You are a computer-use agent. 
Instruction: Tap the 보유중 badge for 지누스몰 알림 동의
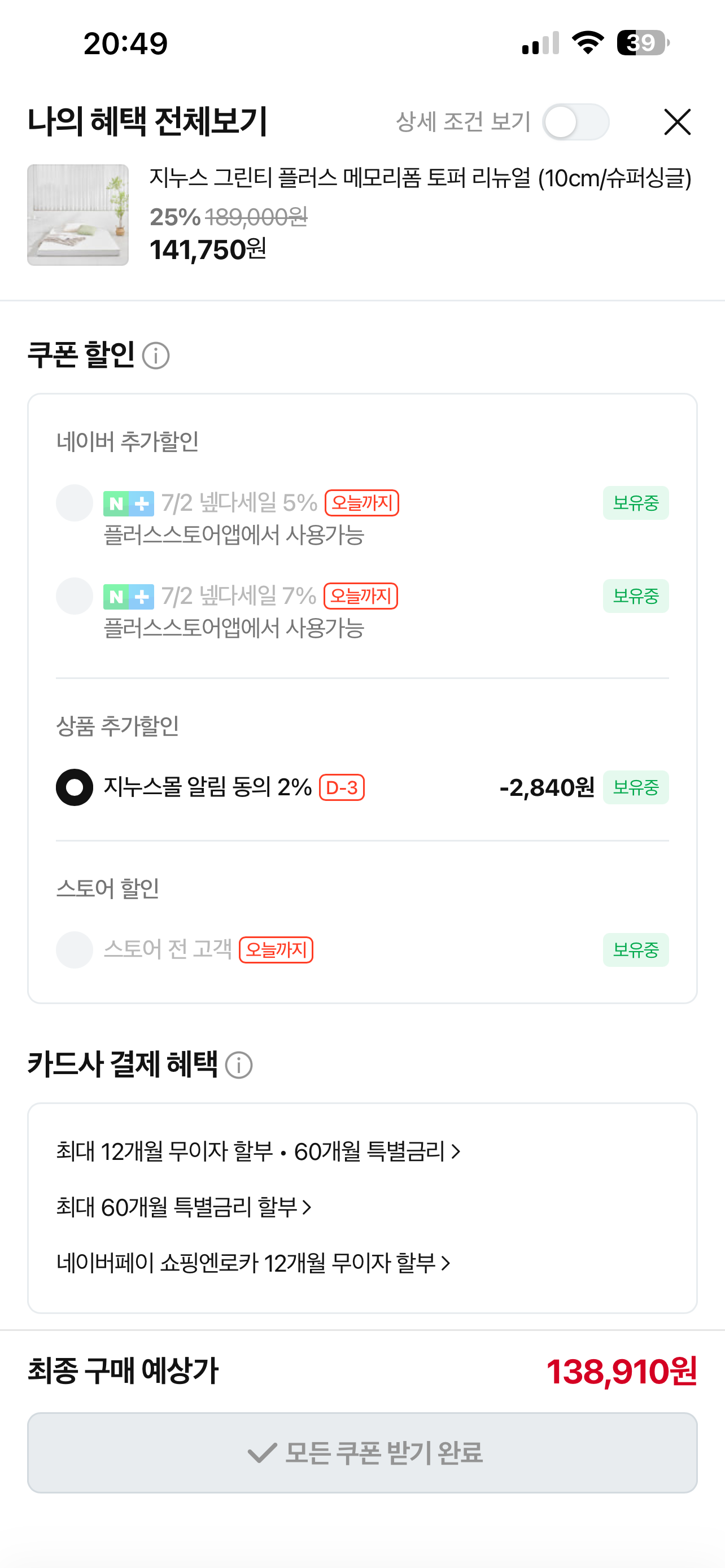[x=636, y=787]
